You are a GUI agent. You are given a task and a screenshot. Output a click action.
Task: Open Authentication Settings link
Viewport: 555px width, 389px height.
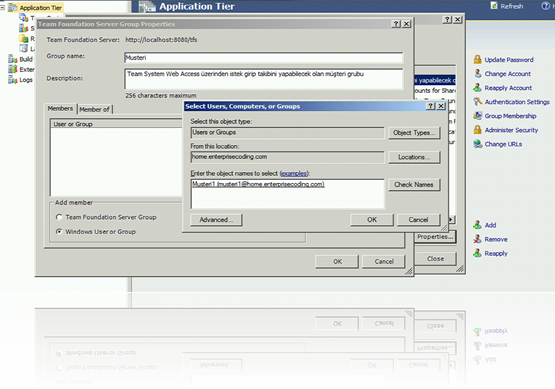tap(517, 102)
